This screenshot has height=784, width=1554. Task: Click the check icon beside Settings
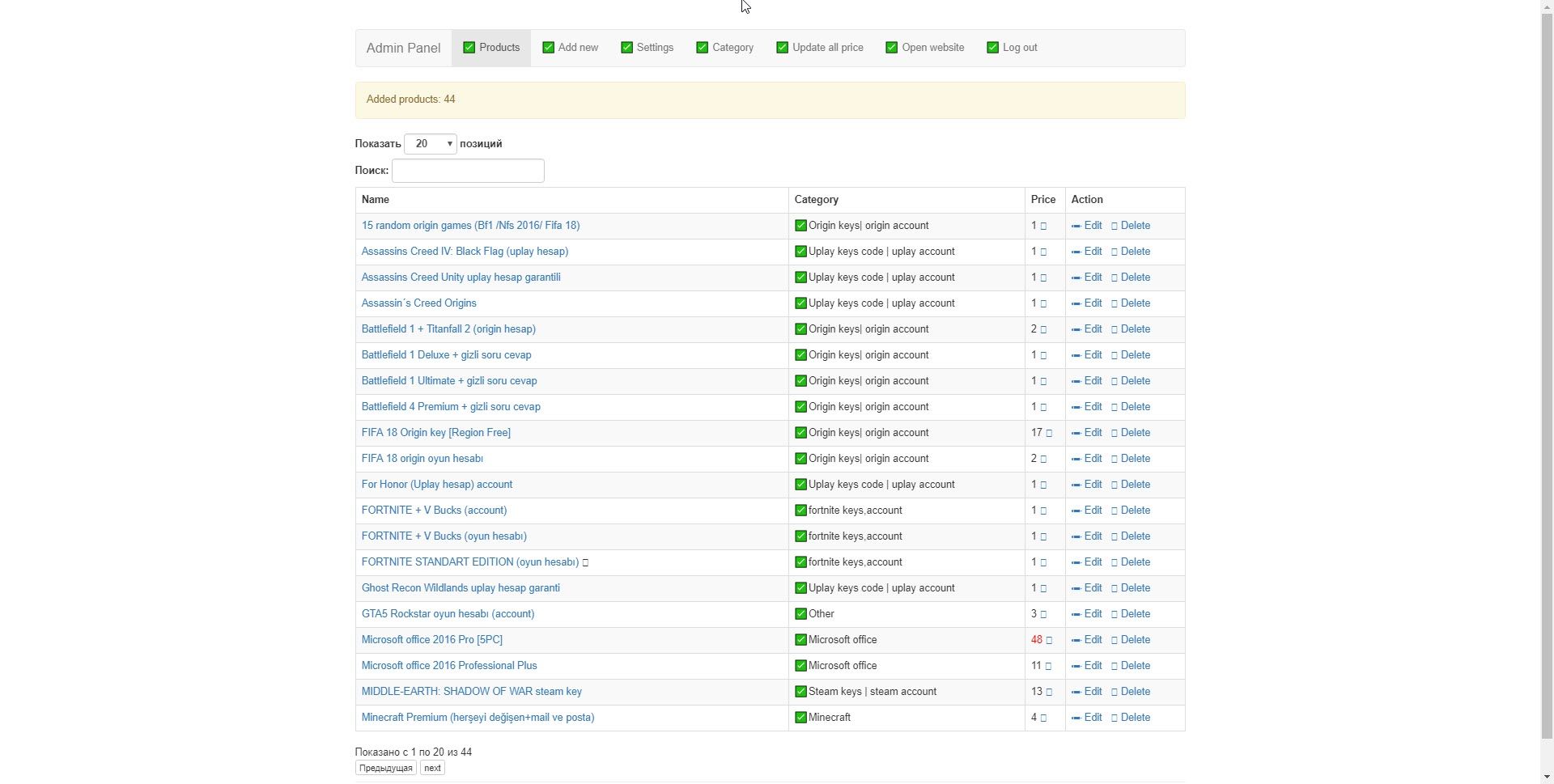626,48
